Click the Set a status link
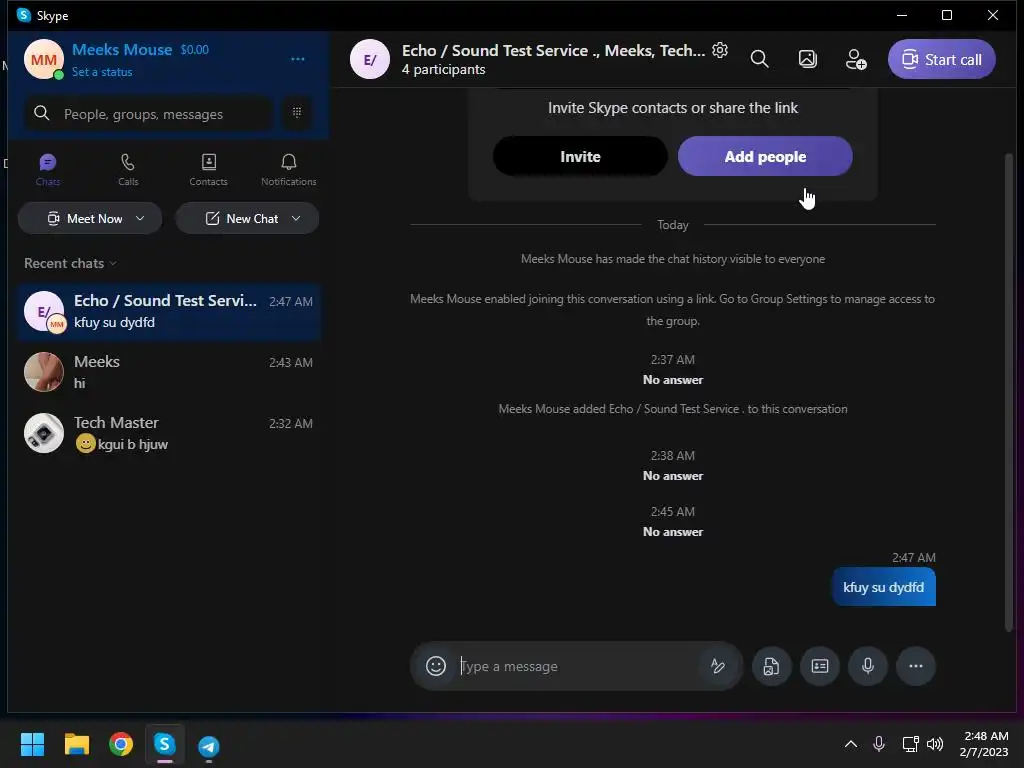The height and width of the screenshot is (768, 1024). 102,72
